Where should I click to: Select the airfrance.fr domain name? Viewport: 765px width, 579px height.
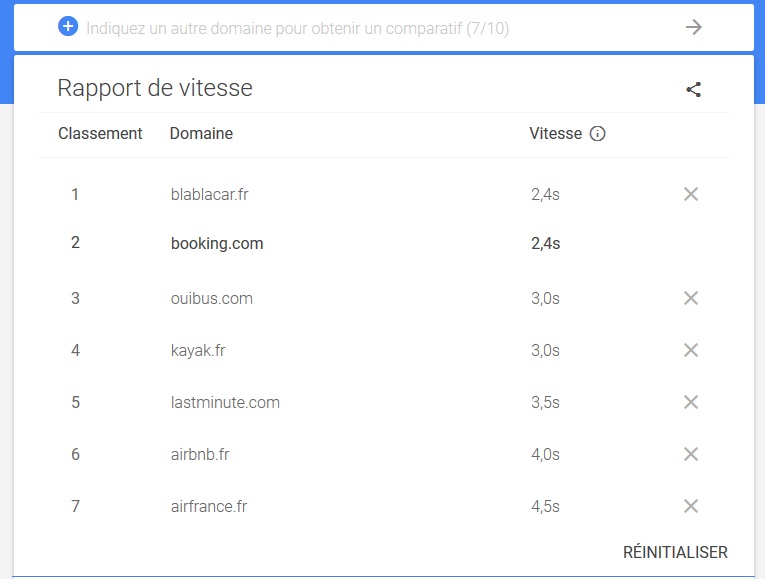[x=209, y=506]
